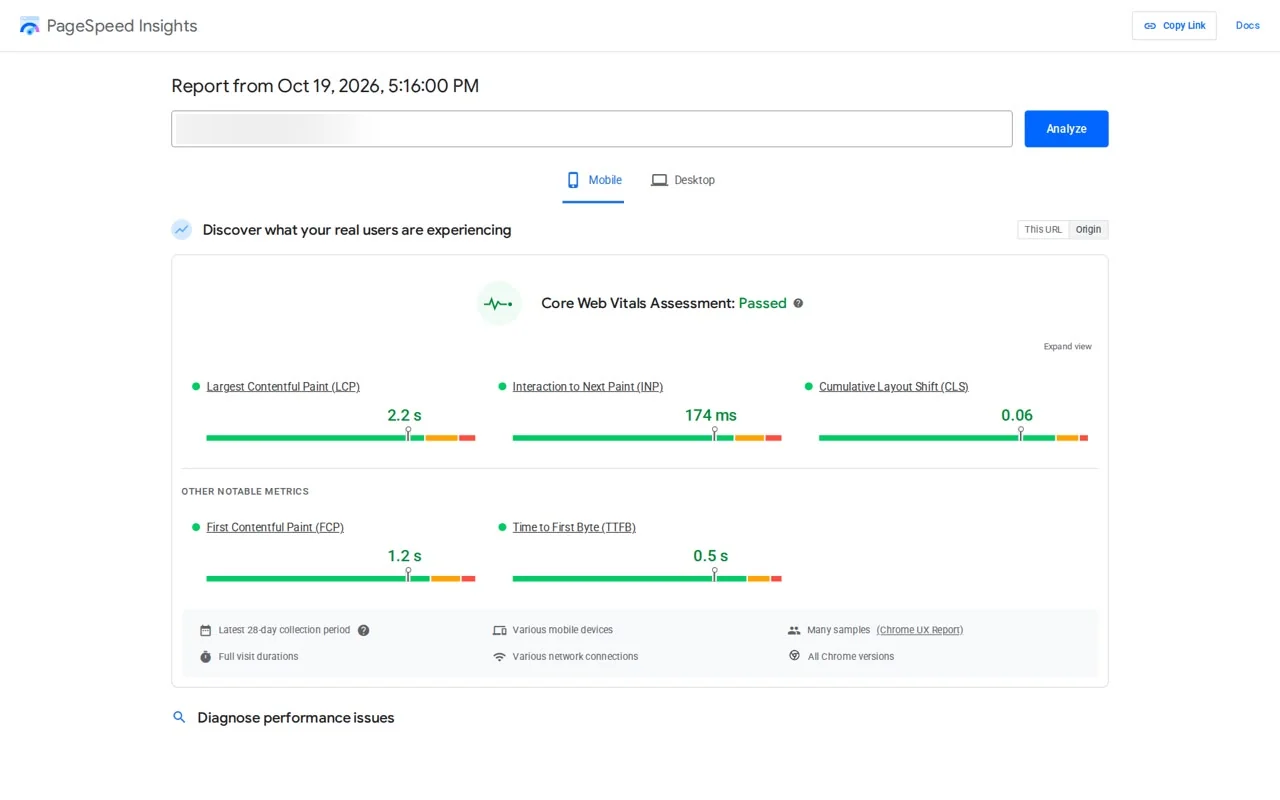This screenshot has height=800, width=1280.
Task: Select the Mobile tab
Action: pos(593,181)
